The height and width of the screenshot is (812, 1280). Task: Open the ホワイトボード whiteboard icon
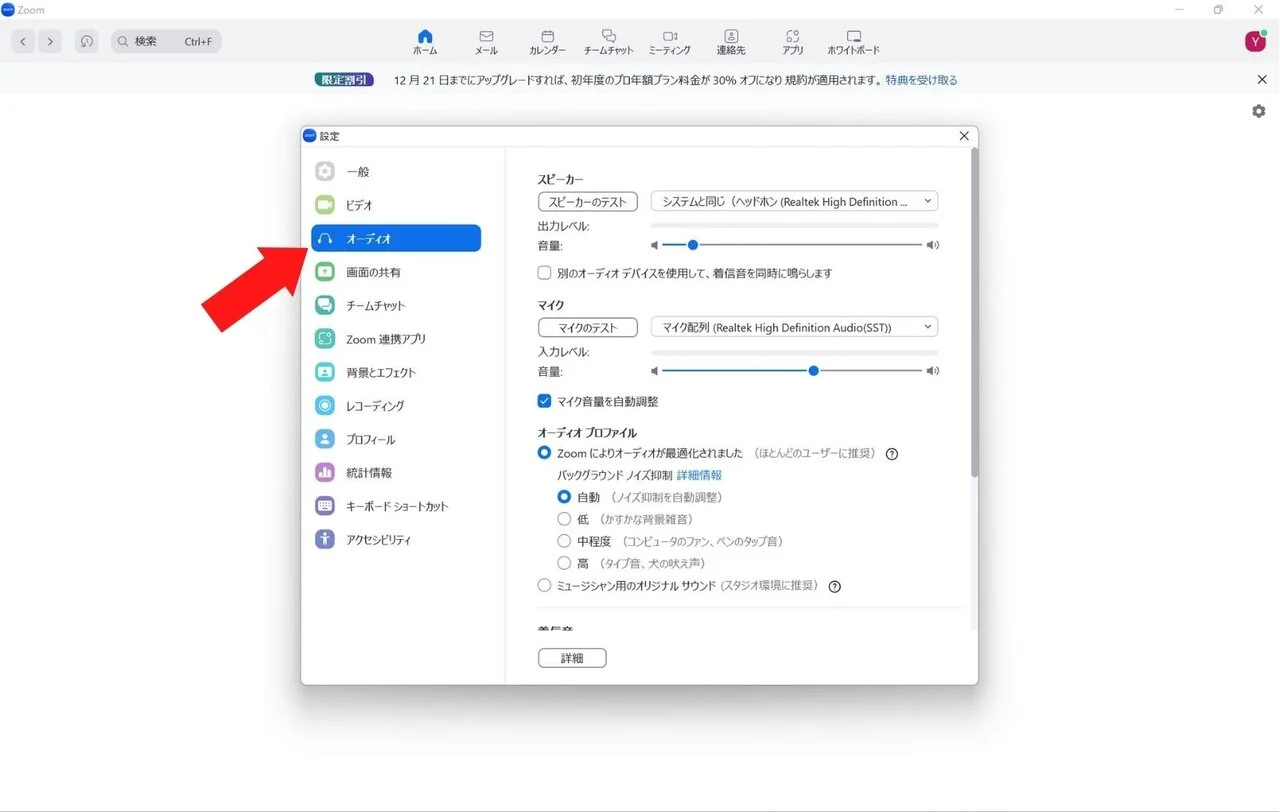[853, 41]
